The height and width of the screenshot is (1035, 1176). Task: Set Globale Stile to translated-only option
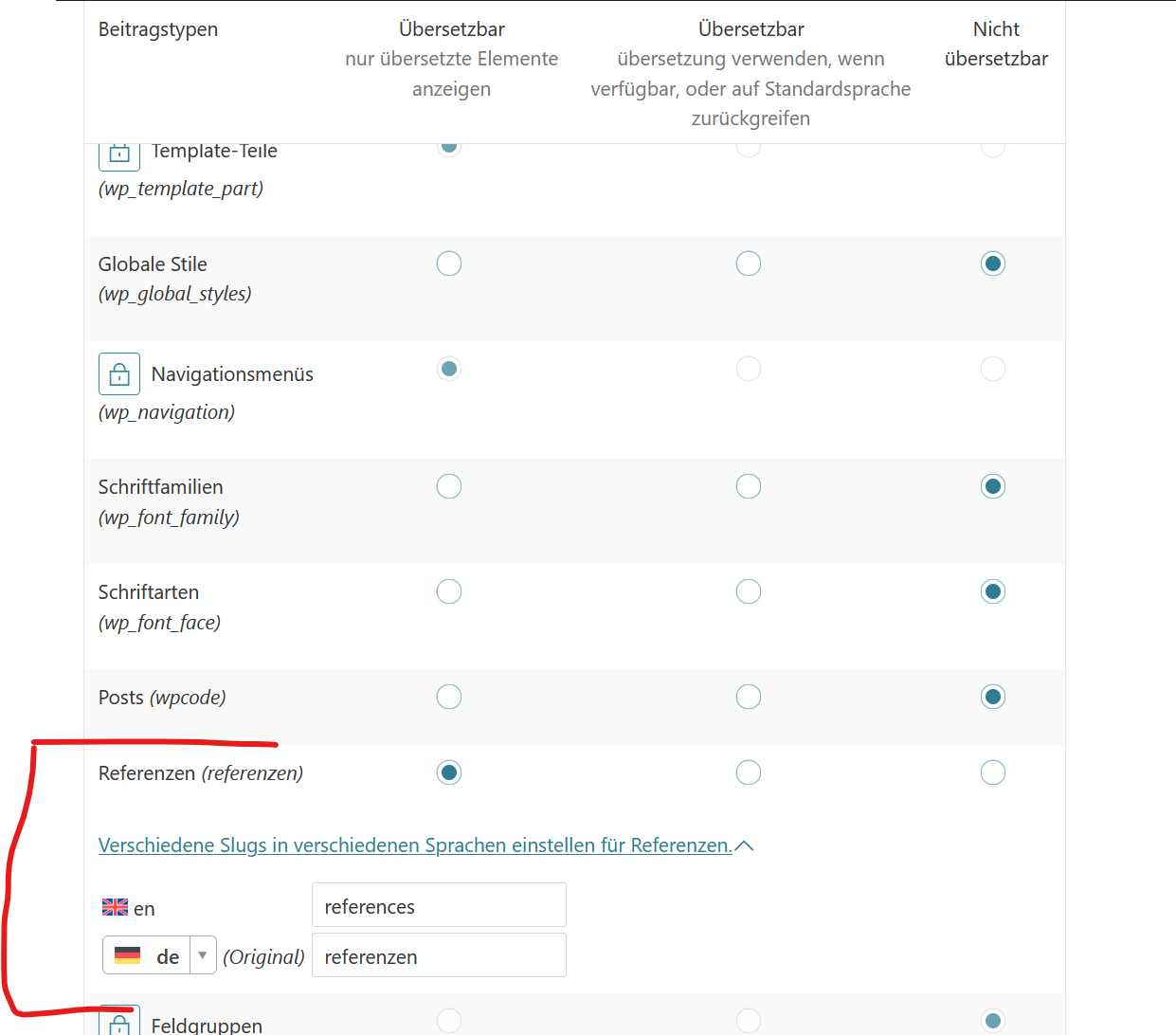point(449,263)
